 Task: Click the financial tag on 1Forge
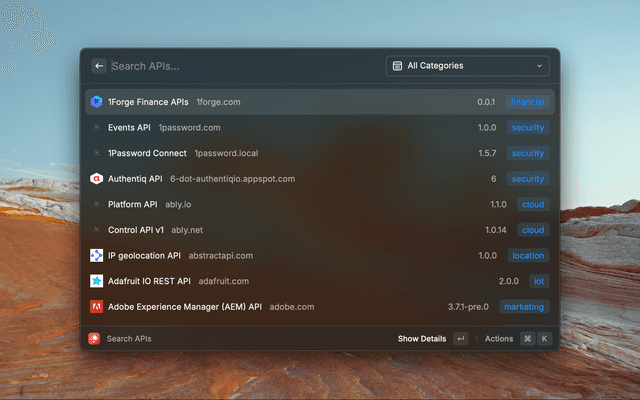[x=527, y=102]
